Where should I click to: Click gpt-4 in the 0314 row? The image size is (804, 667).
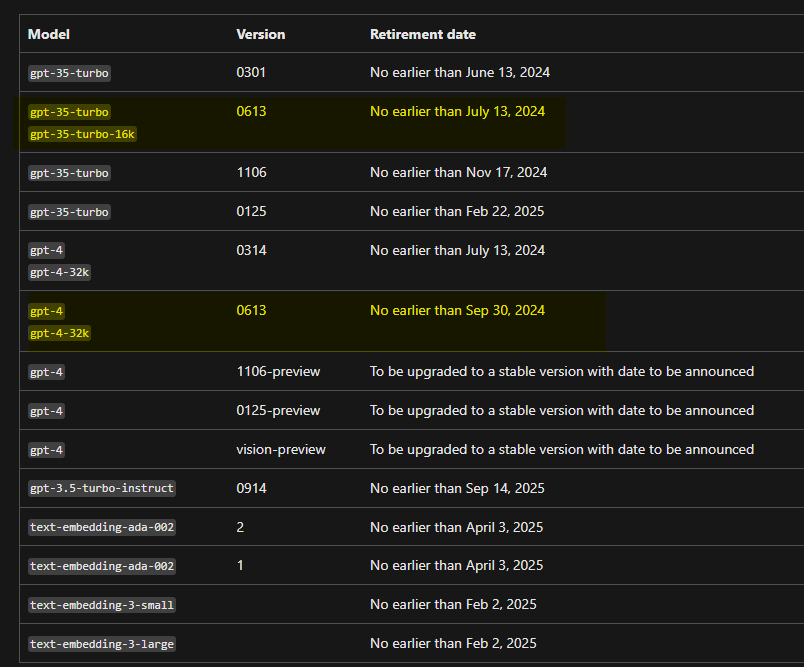click(46, 250)
